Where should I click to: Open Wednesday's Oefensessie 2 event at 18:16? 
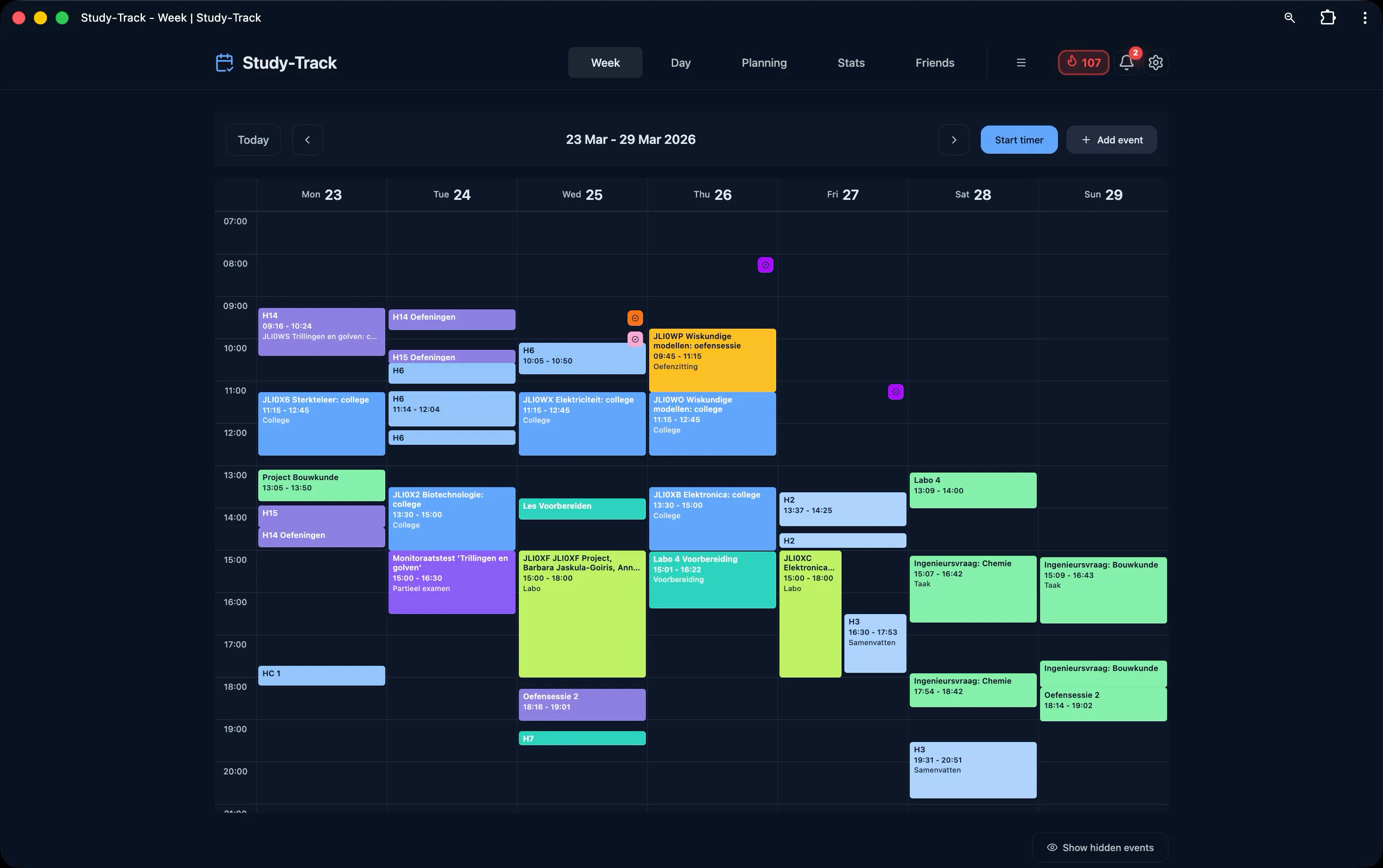click(x=582, y=704)
